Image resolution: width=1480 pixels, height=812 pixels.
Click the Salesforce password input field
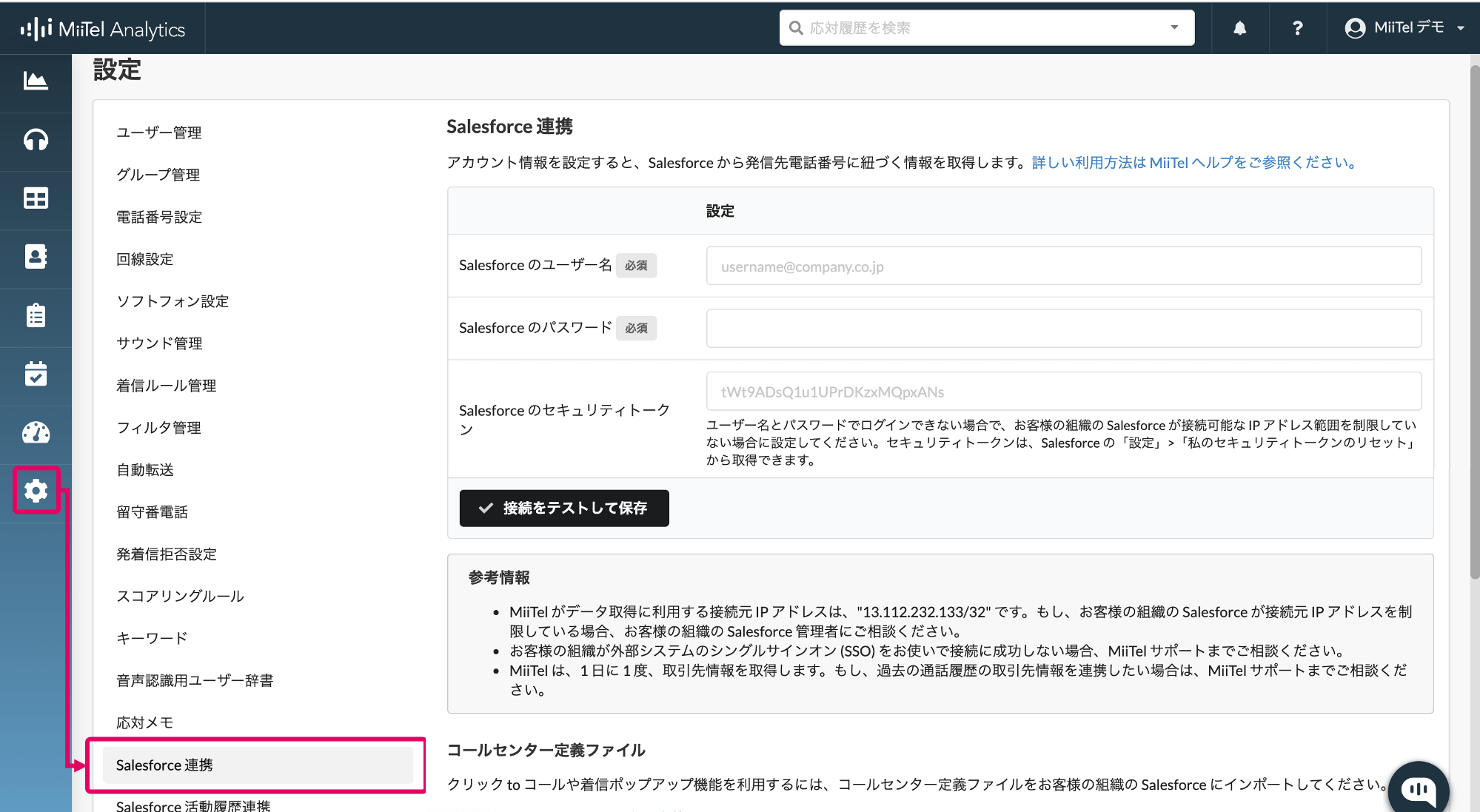1063,329
